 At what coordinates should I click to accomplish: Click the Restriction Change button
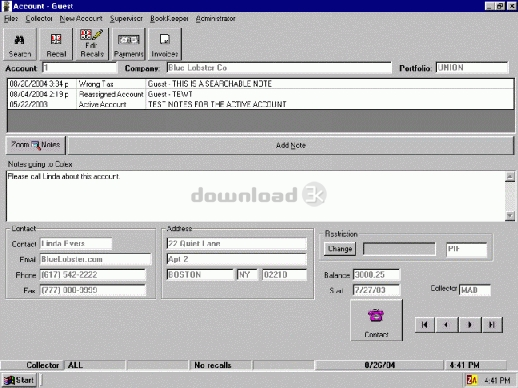[340, 249]
